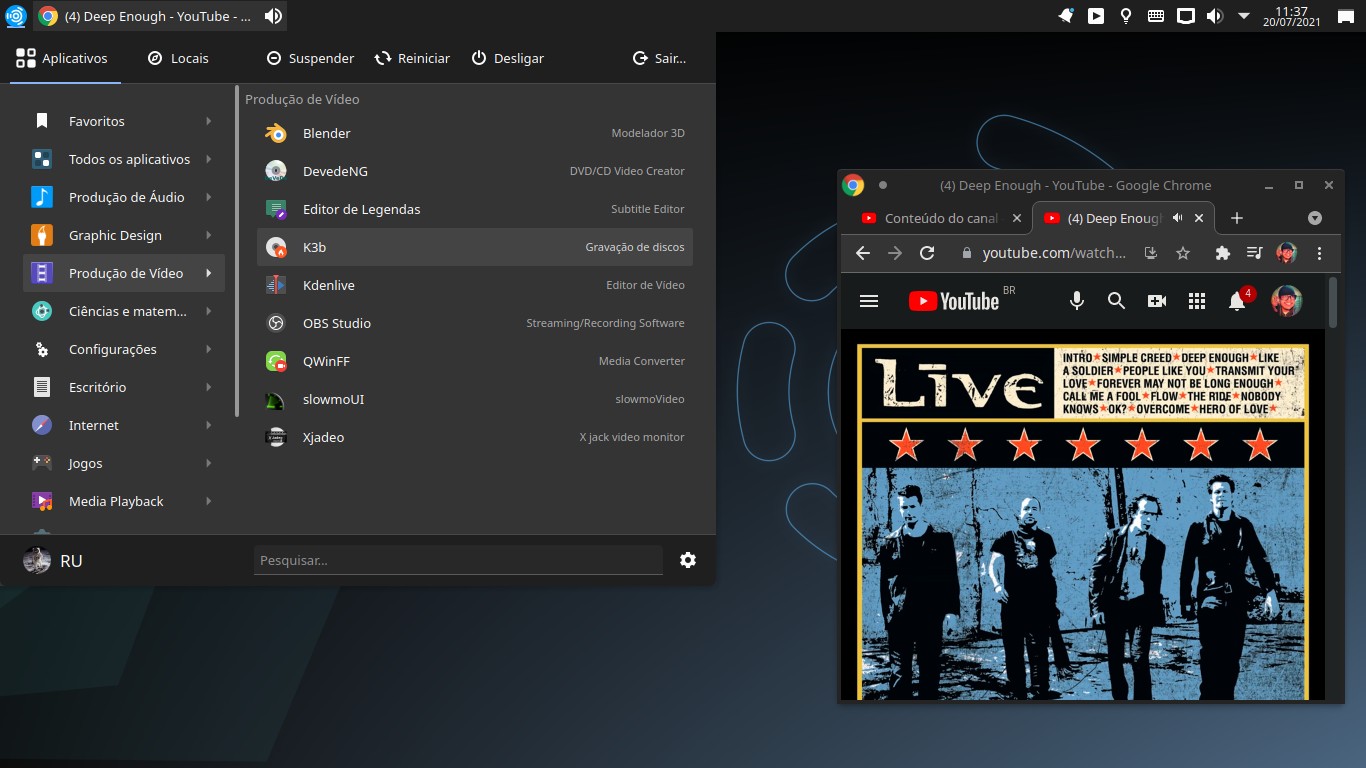Viewport: 1366px width, 768px height.
Task: Open Chrome three-dot menu
Action: coord(1319,253)
